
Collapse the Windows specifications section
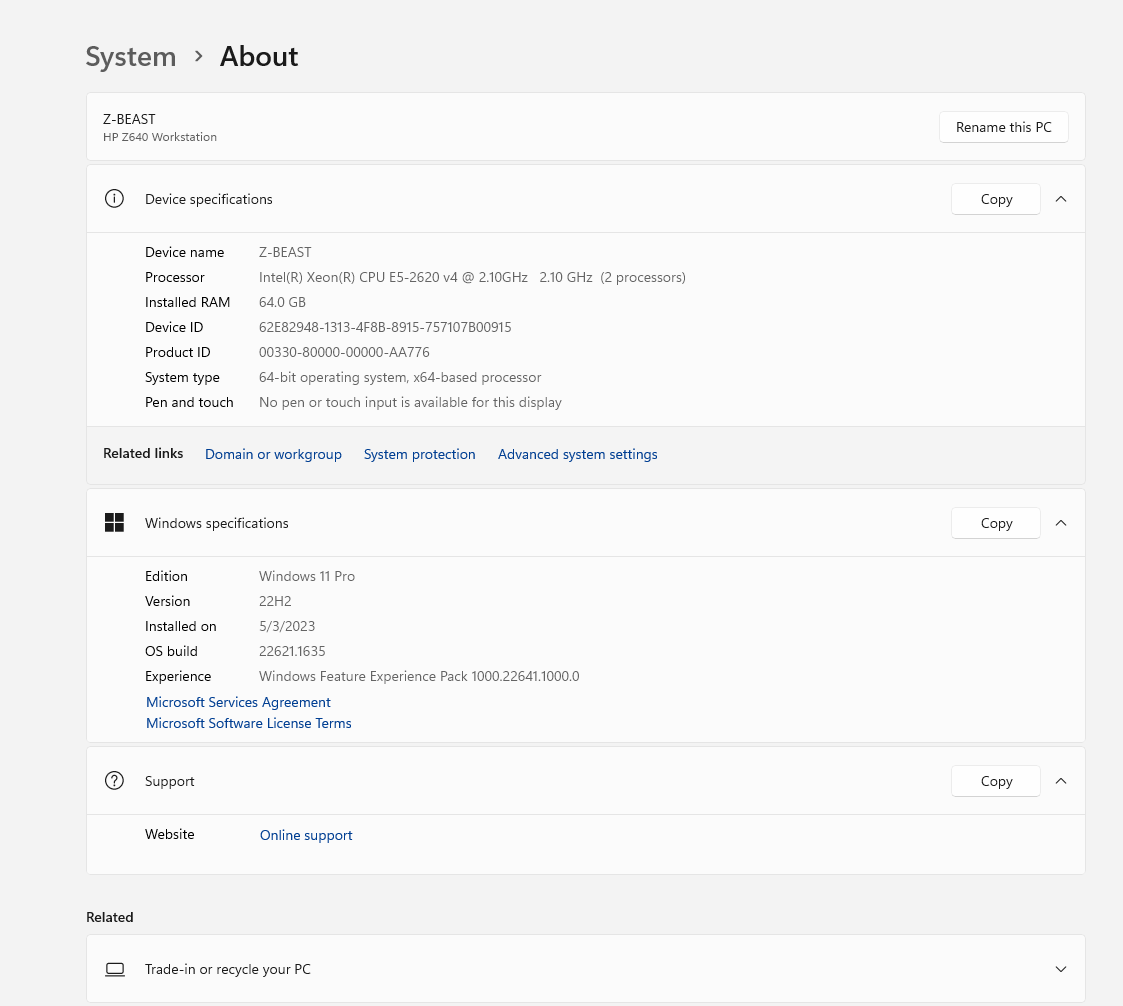[1061, 523]
